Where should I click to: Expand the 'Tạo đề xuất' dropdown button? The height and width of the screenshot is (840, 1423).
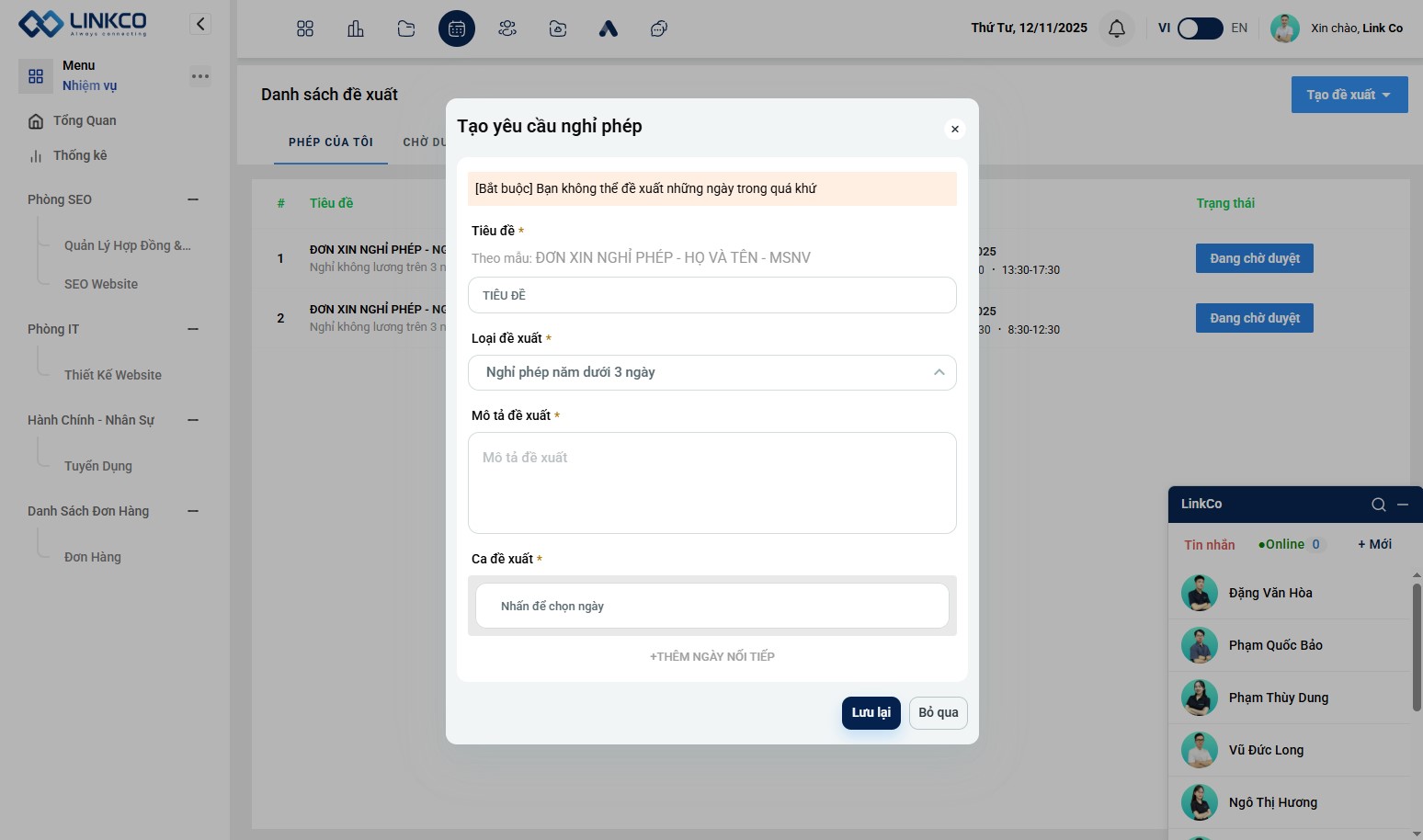(1349, 95)
